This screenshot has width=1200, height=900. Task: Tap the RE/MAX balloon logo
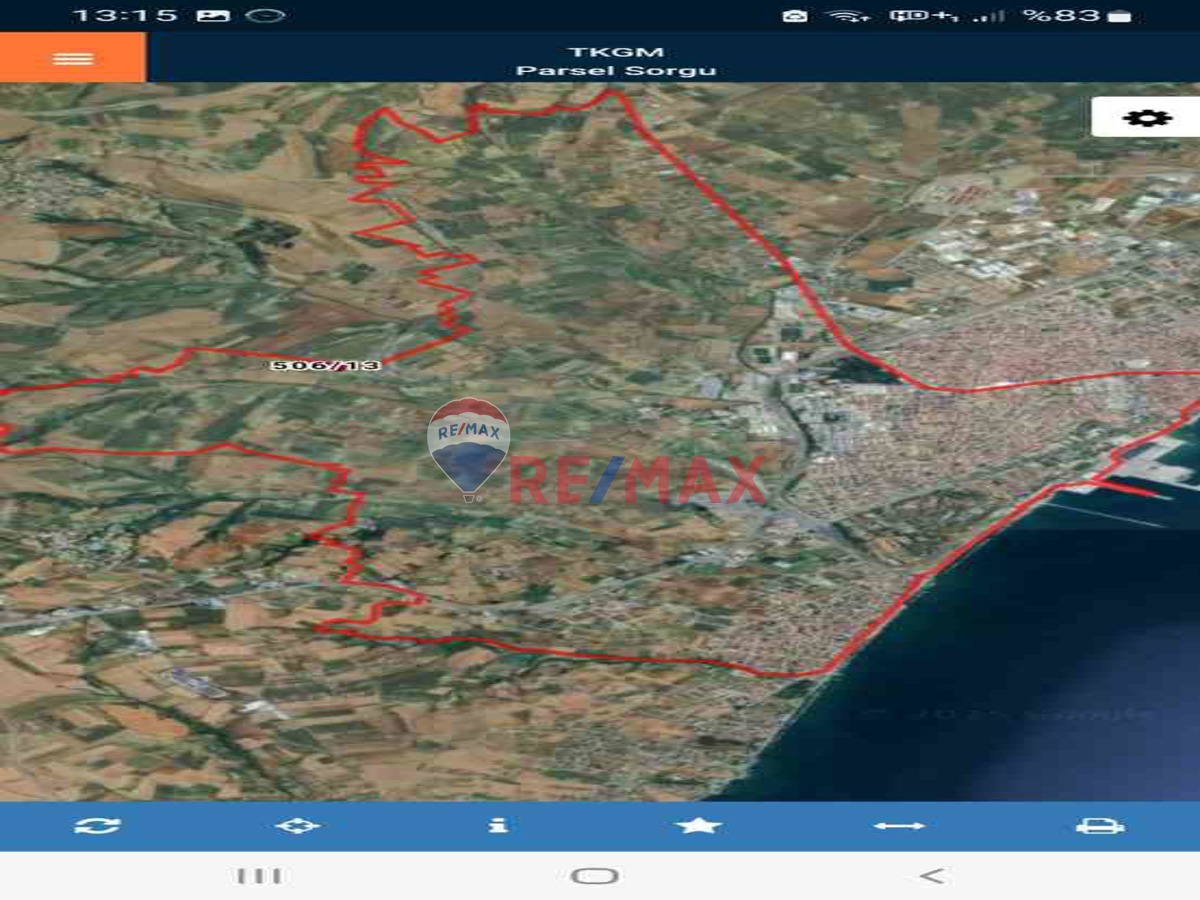coord(468,445)
